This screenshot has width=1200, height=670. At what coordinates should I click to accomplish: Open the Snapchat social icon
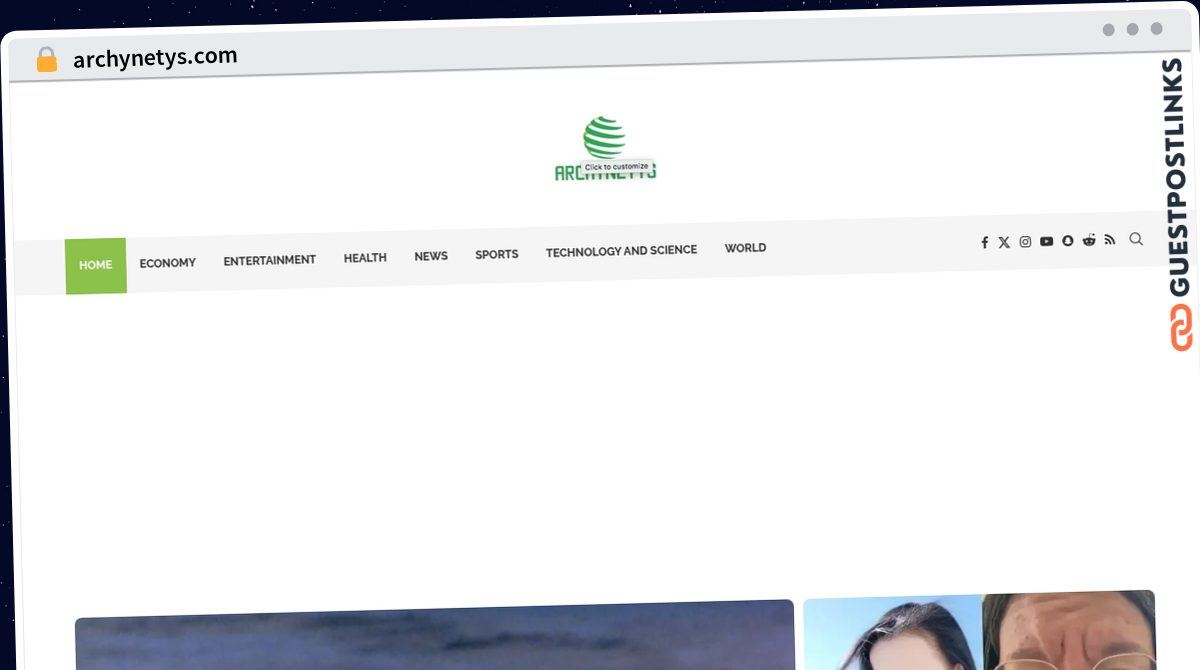[1068, 241]
